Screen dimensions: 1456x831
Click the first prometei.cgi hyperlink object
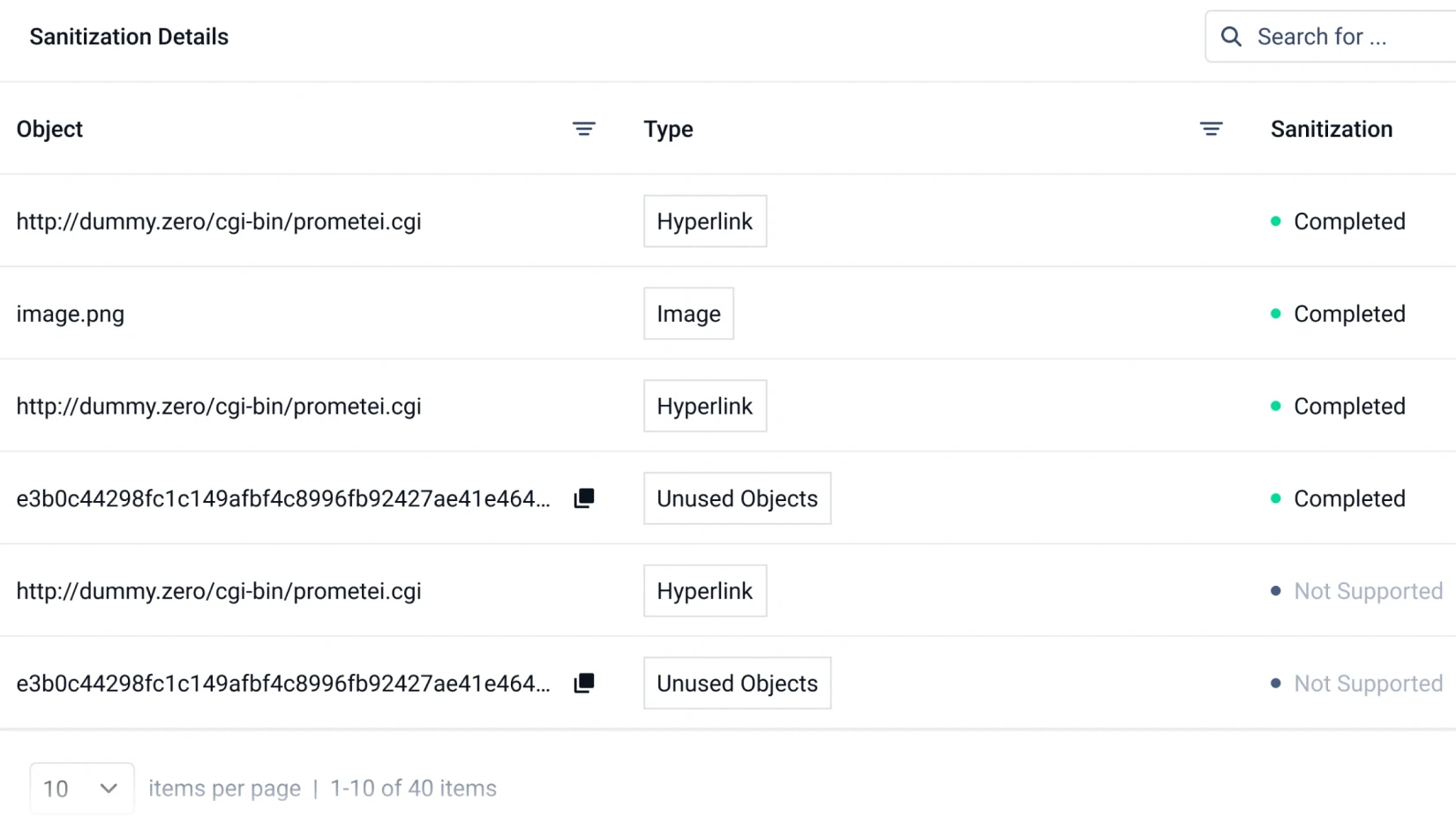219,221
